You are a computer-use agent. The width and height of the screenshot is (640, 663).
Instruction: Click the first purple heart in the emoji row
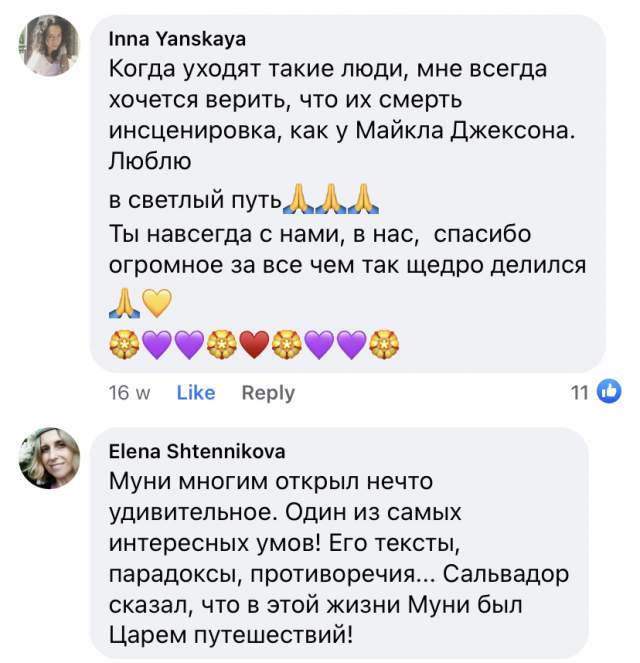pyautogui.click(x=157, y=345)
